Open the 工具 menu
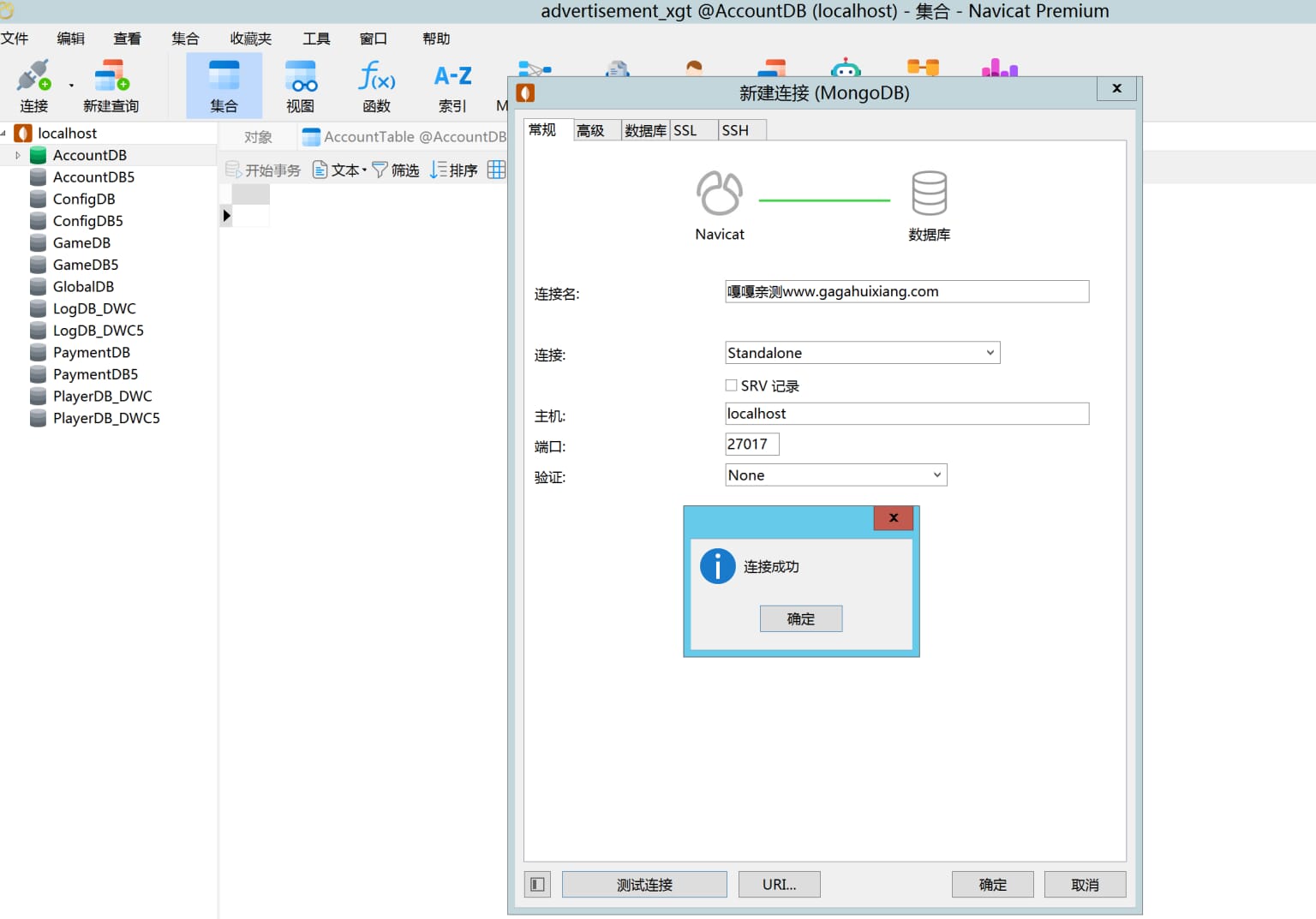The height and width of the screenshot is (919, 1316). pos(315,38)
